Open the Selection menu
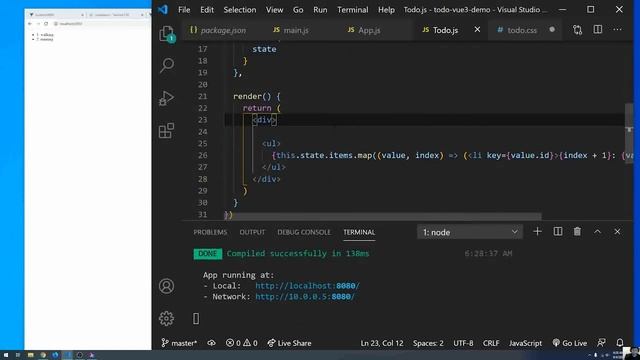The height and width of the screenshot is (360, 640). (x=240, y=10)
